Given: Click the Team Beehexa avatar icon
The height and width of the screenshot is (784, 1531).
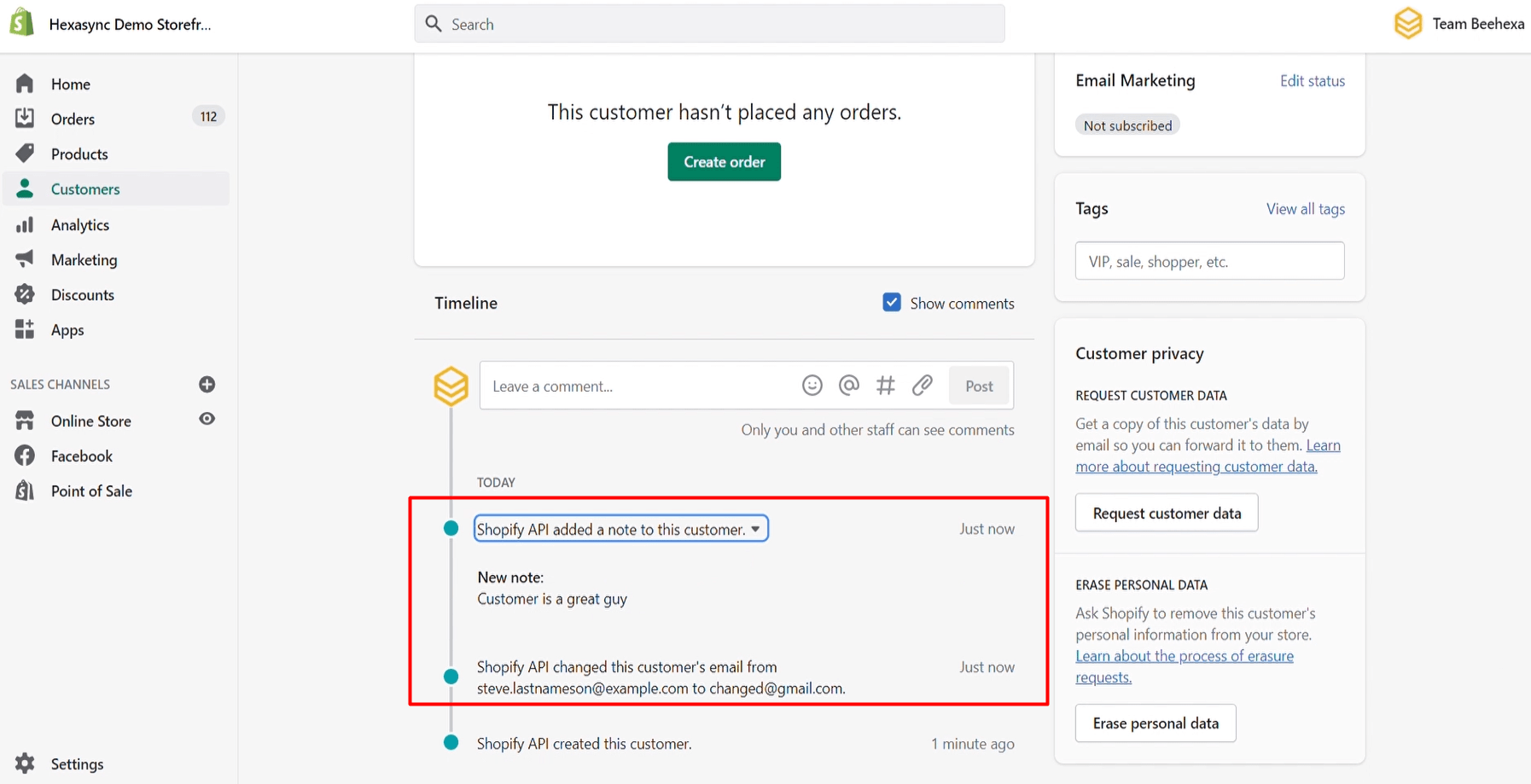Looking at the screenshot, I should 1408,23.
